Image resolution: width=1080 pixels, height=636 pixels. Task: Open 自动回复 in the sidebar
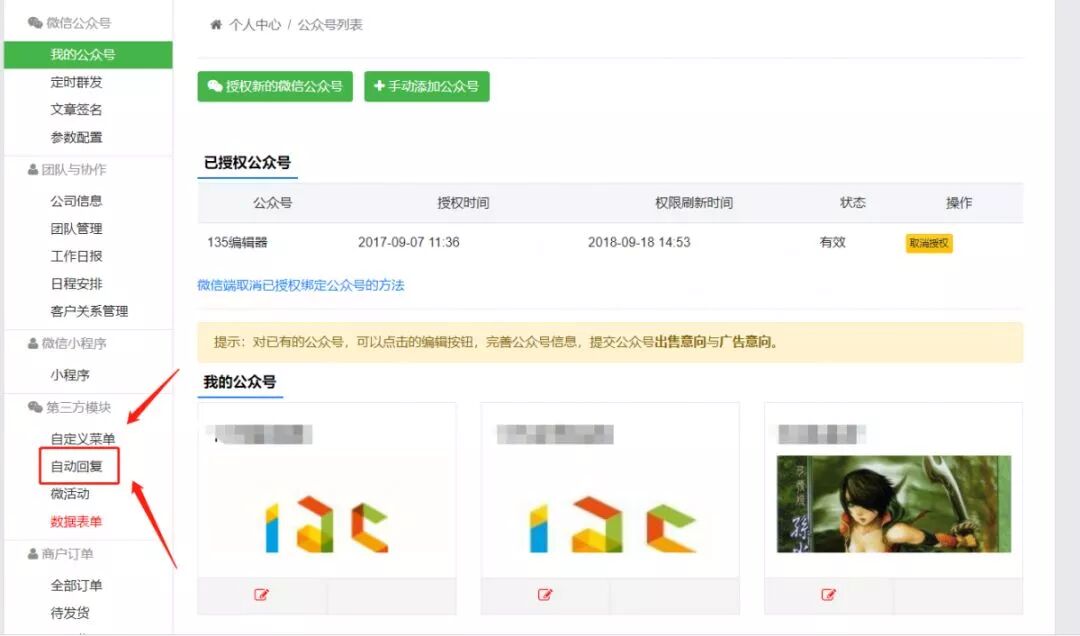click(77, 466)
